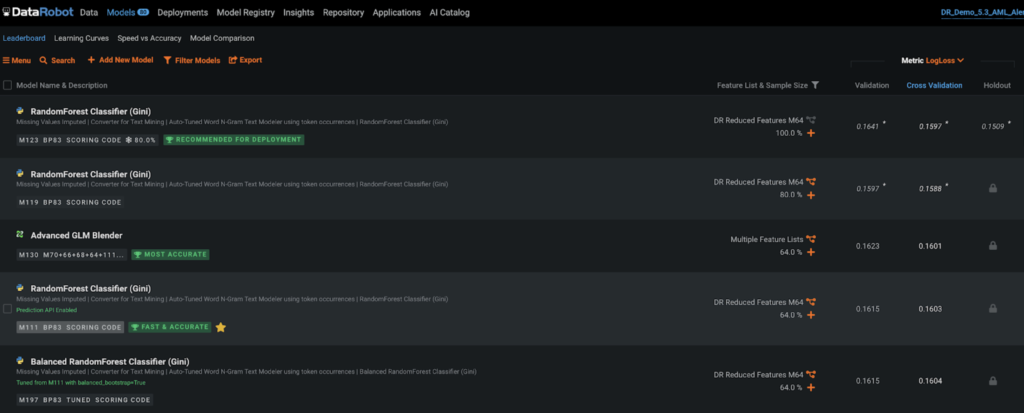Click the M111 feature list branch icon
The width and height of the screenshot is (1024, 413).
[x=811, y=303]
